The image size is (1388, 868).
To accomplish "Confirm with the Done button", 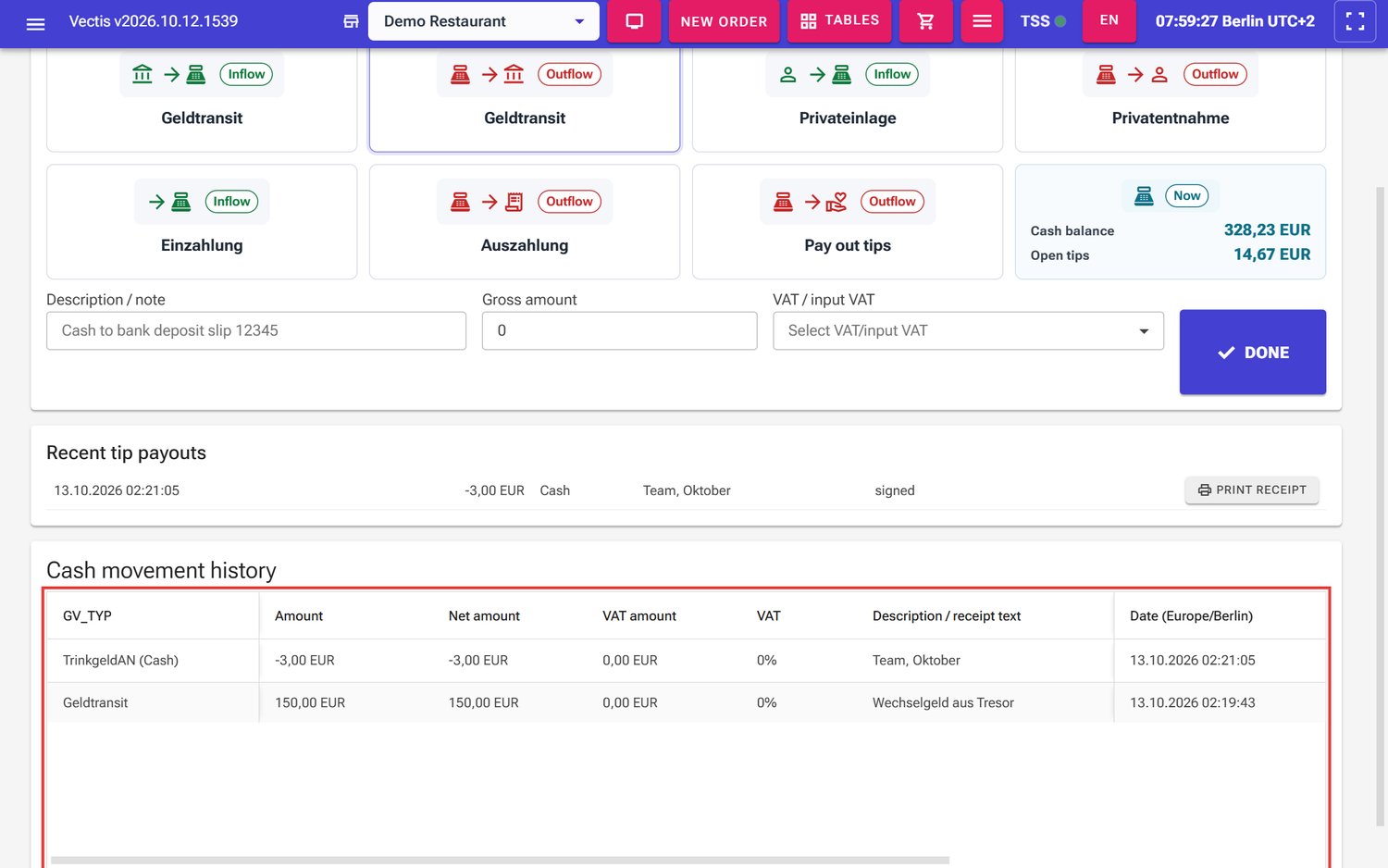I will [1252, 353].
